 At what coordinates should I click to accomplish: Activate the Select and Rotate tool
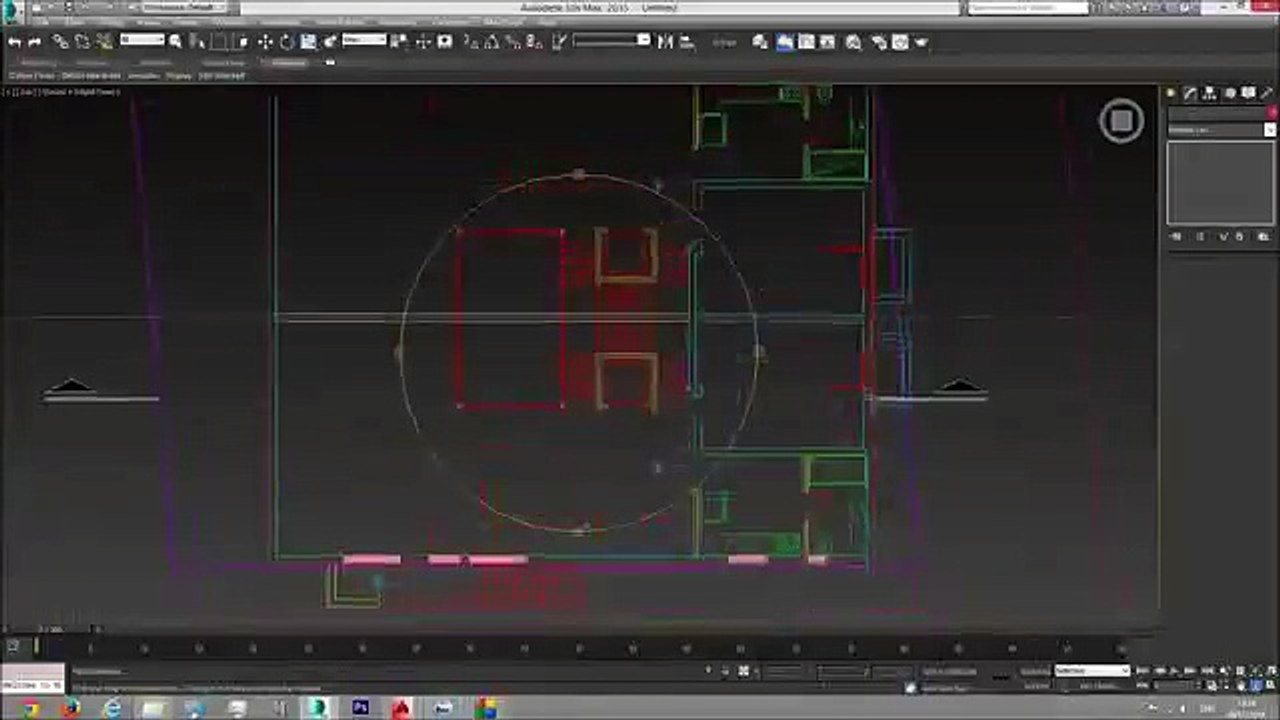pos(287,42)
